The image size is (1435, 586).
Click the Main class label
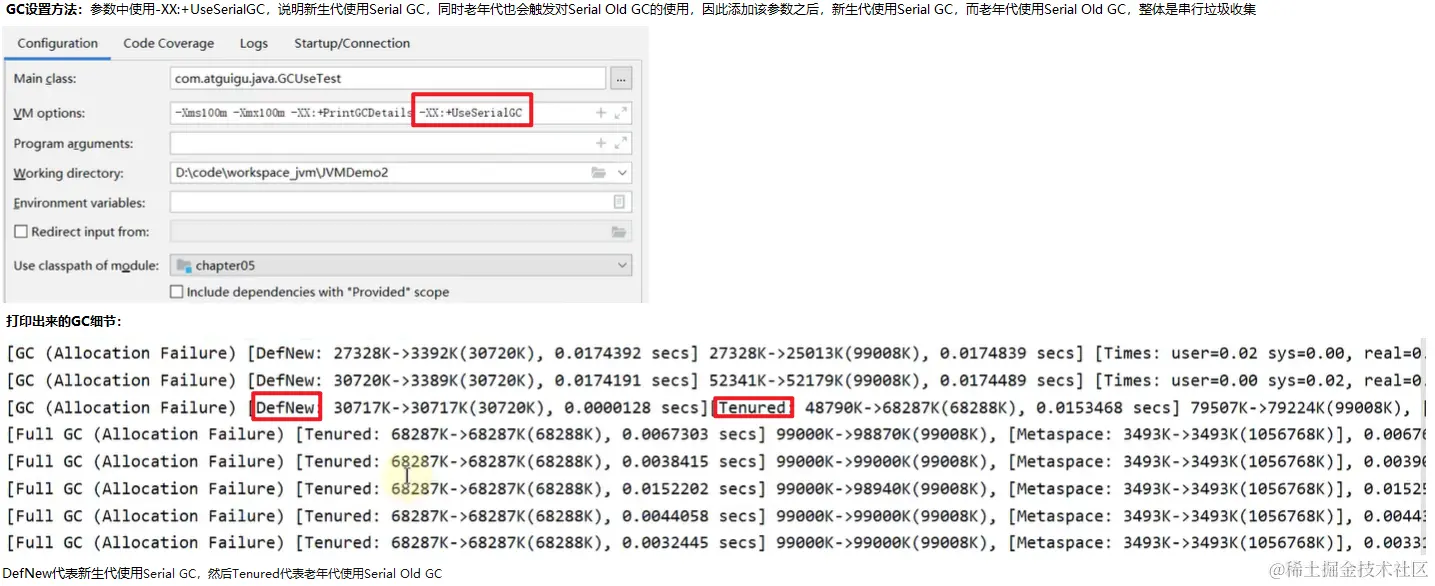click(x=45, y=79)
